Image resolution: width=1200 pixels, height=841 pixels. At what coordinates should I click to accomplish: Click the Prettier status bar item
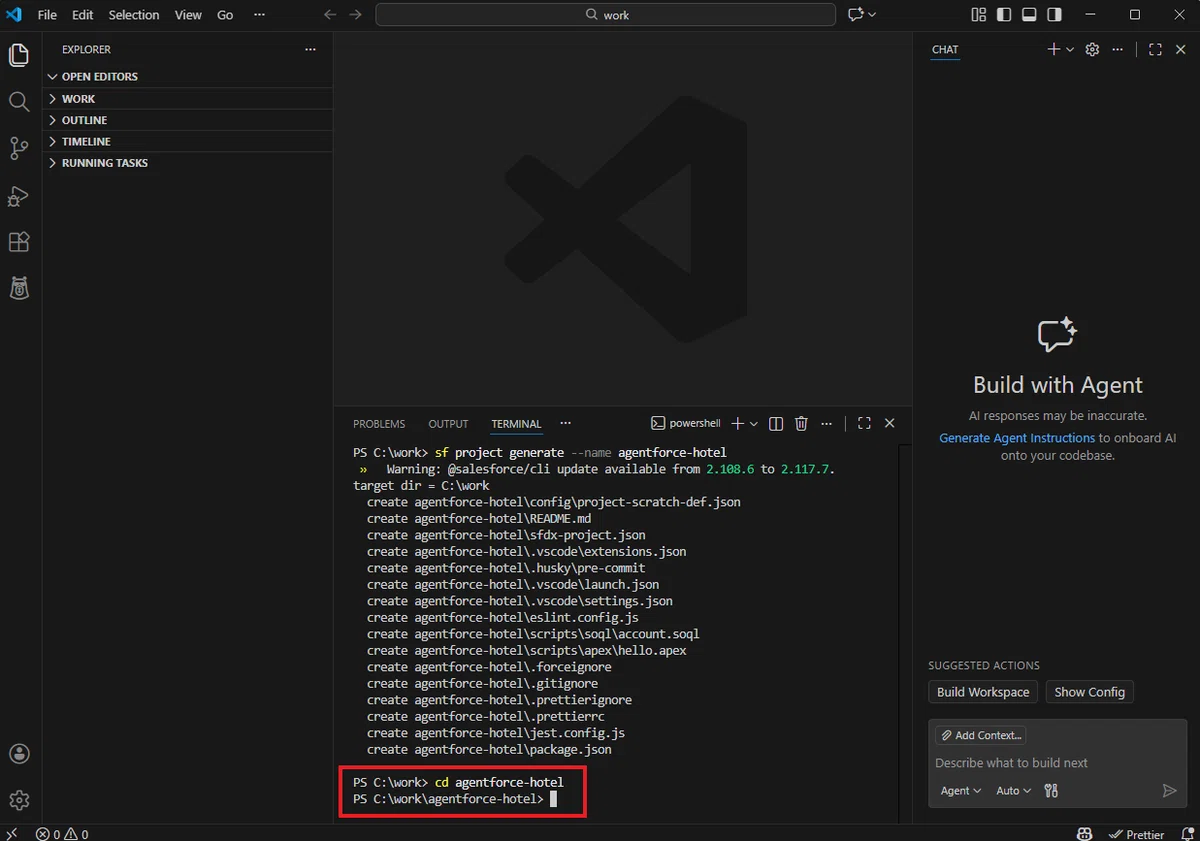(x=1137, y=833)
